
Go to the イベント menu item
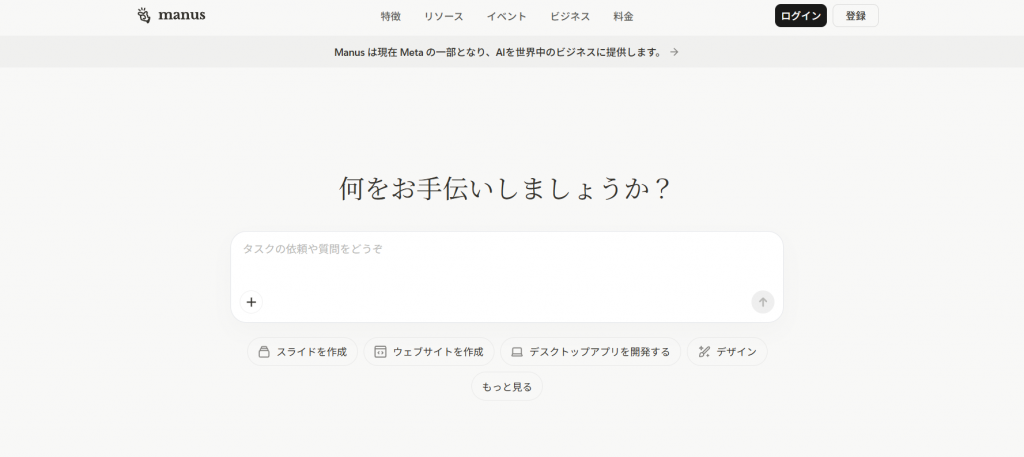(506, 16)
